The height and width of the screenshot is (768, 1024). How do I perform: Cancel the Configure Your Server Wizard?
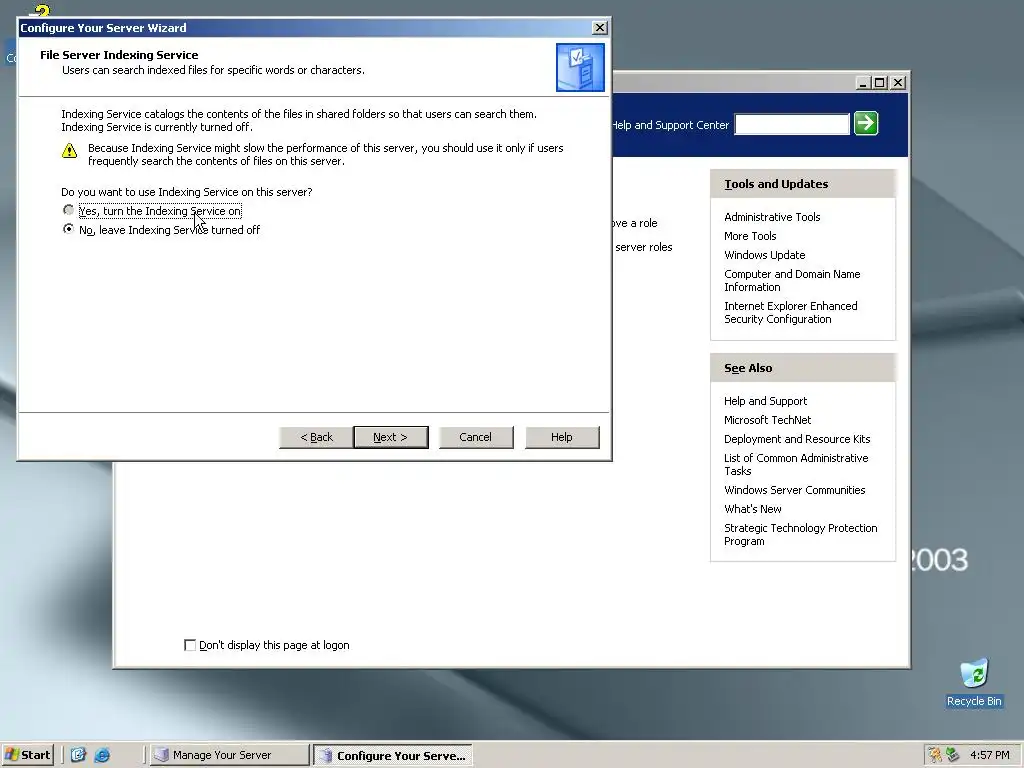475,437
